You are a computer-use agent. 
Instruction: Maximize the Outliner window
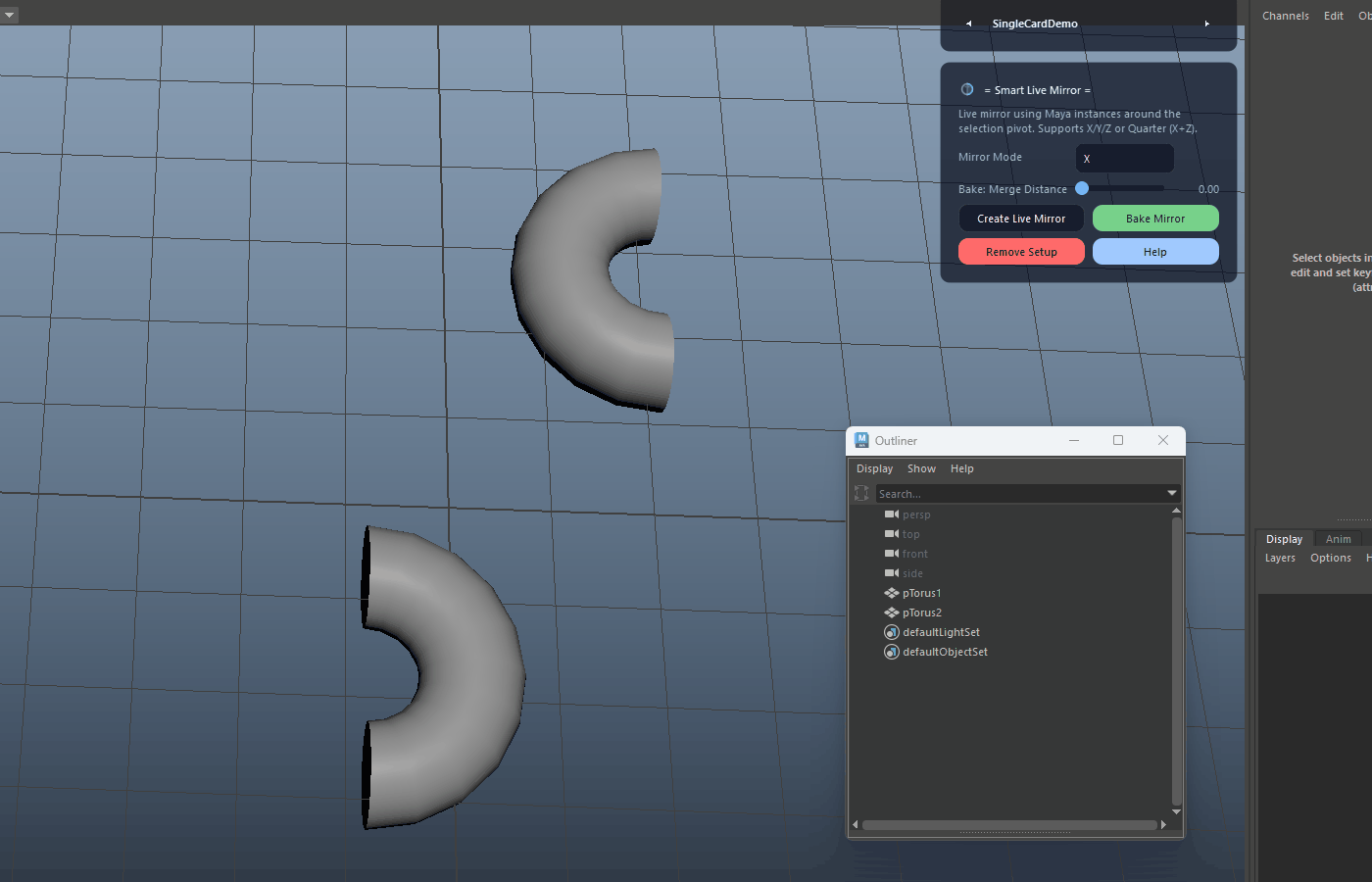click(x=1118, y=440)
